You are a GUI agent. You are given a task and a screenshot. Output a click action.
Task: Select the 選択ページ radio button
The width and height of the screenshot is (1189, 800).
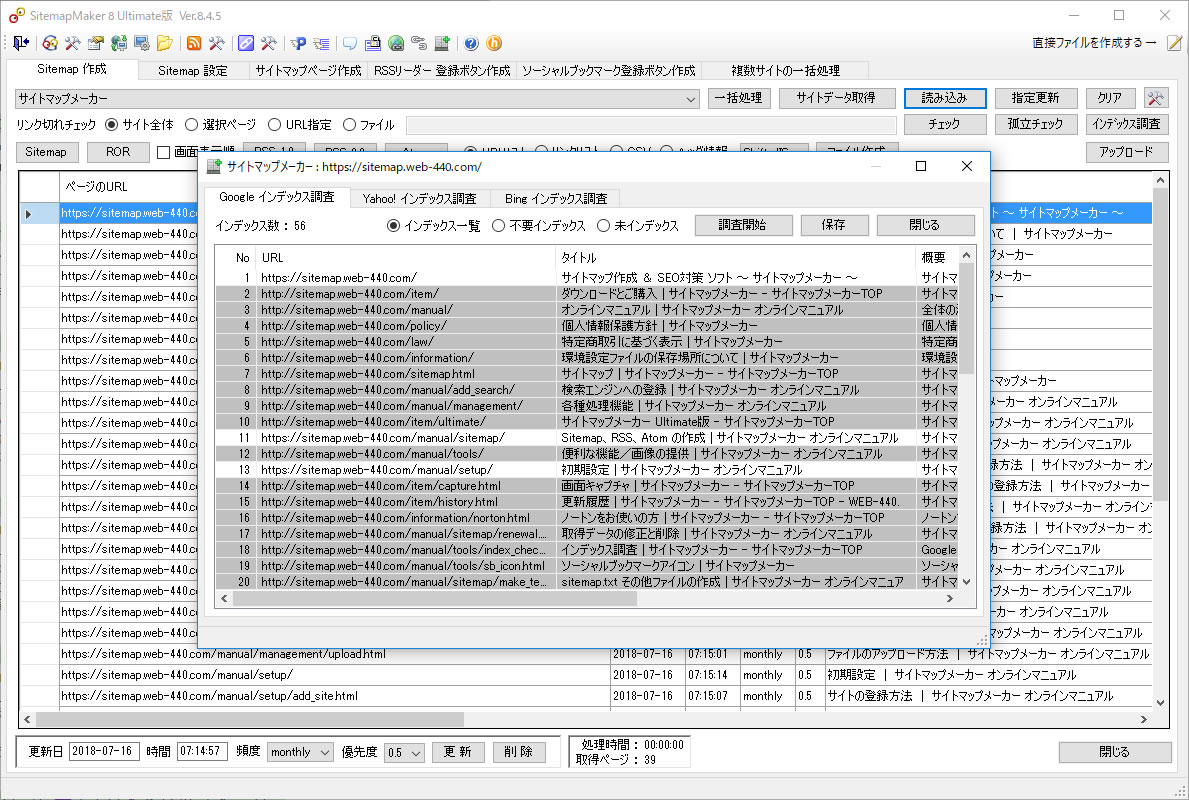[191, 124]
